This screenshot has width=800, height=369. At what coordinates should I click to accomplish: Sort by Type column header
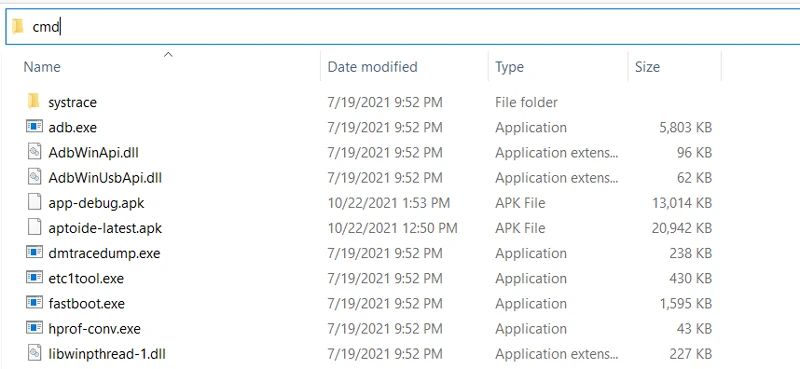click(x=509, y=67)
